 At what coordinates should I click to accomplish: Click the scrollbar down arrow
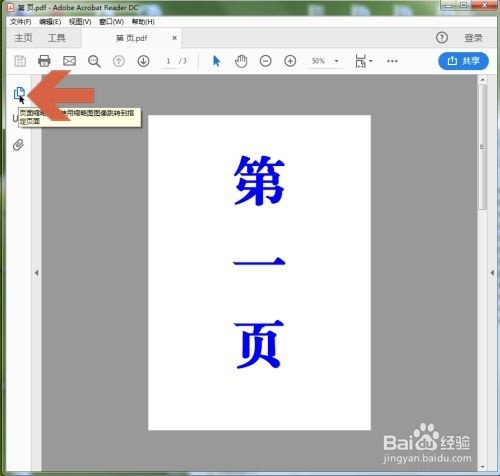coord(482,467)
